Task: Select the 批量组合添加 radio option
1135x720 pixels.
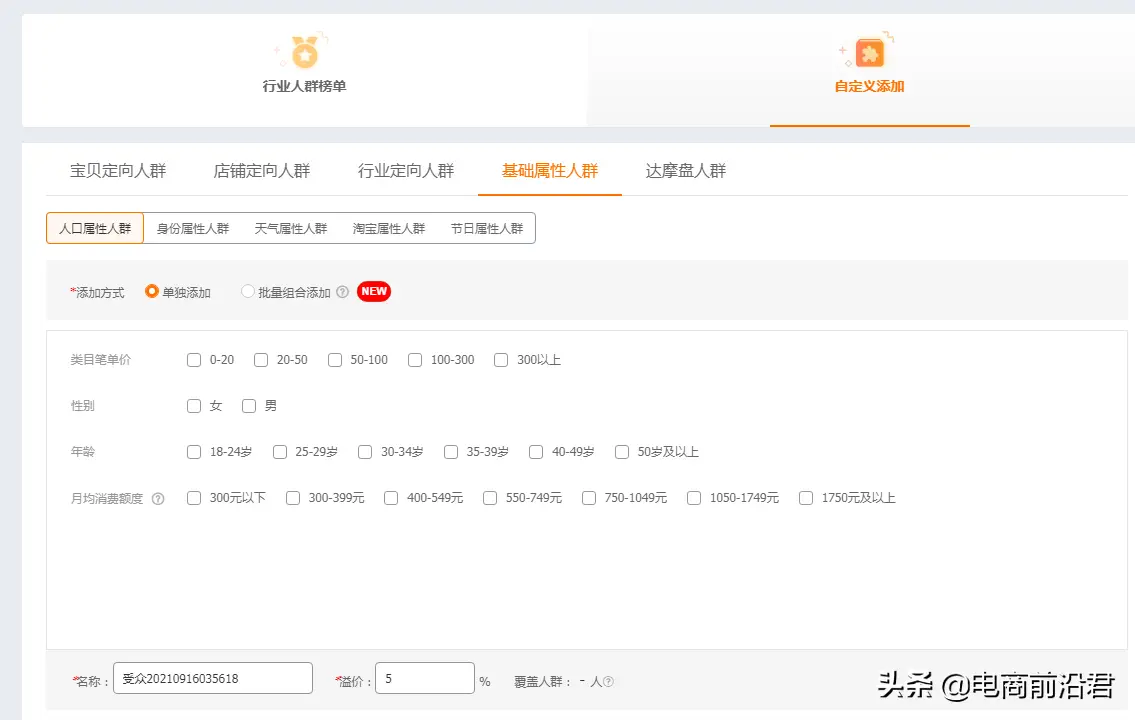Action: pos(247,291)
